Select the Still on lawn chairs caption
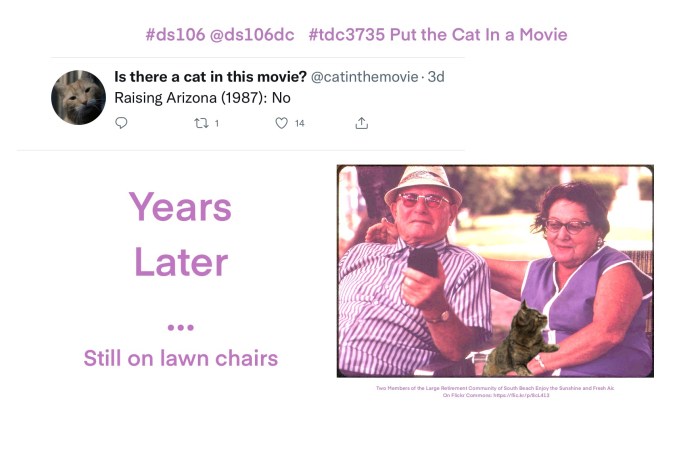Image resolution: width=700 pixels, height=476 pixels. (x=181, y=358)
